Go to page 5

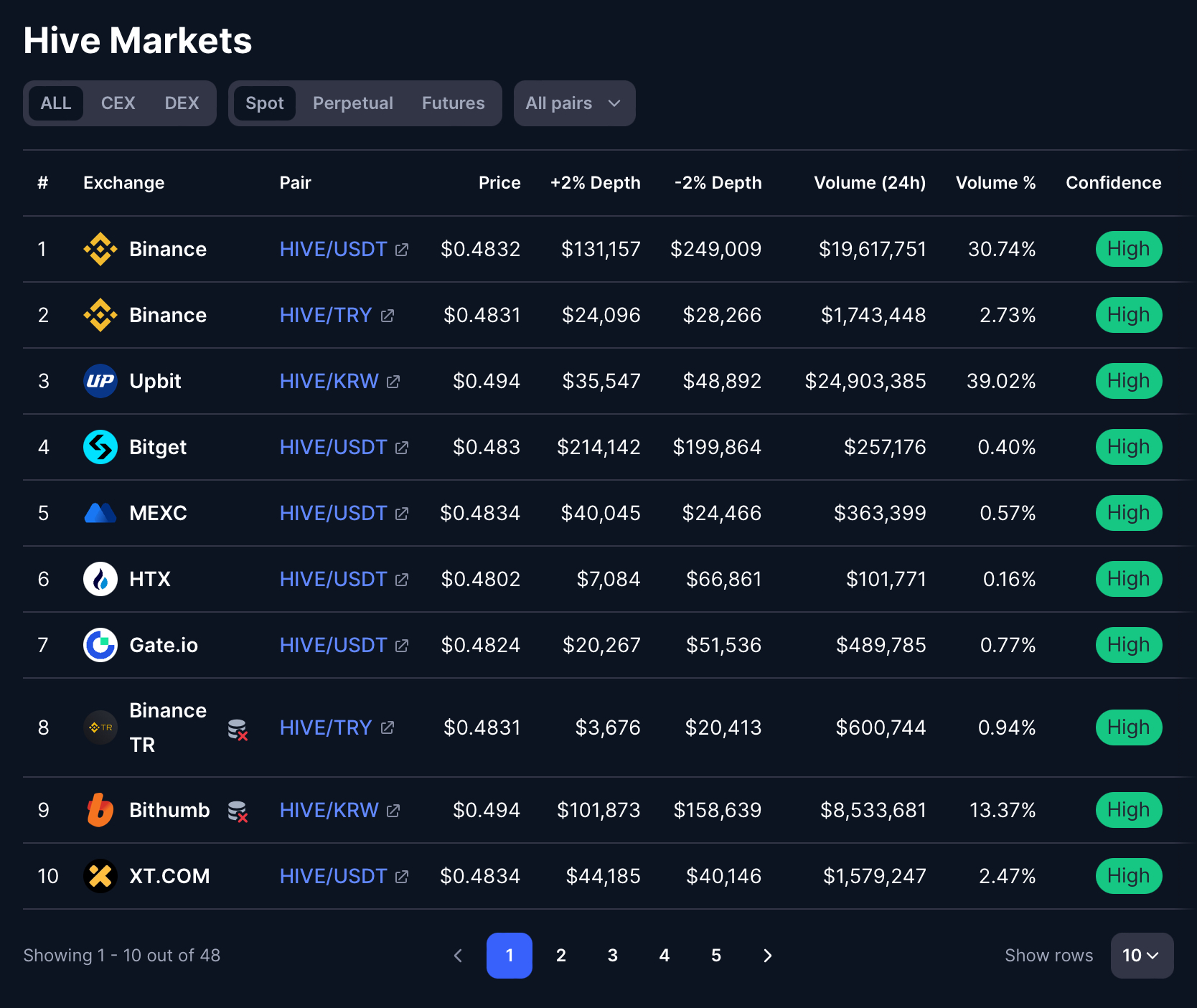tap(716, 956)
